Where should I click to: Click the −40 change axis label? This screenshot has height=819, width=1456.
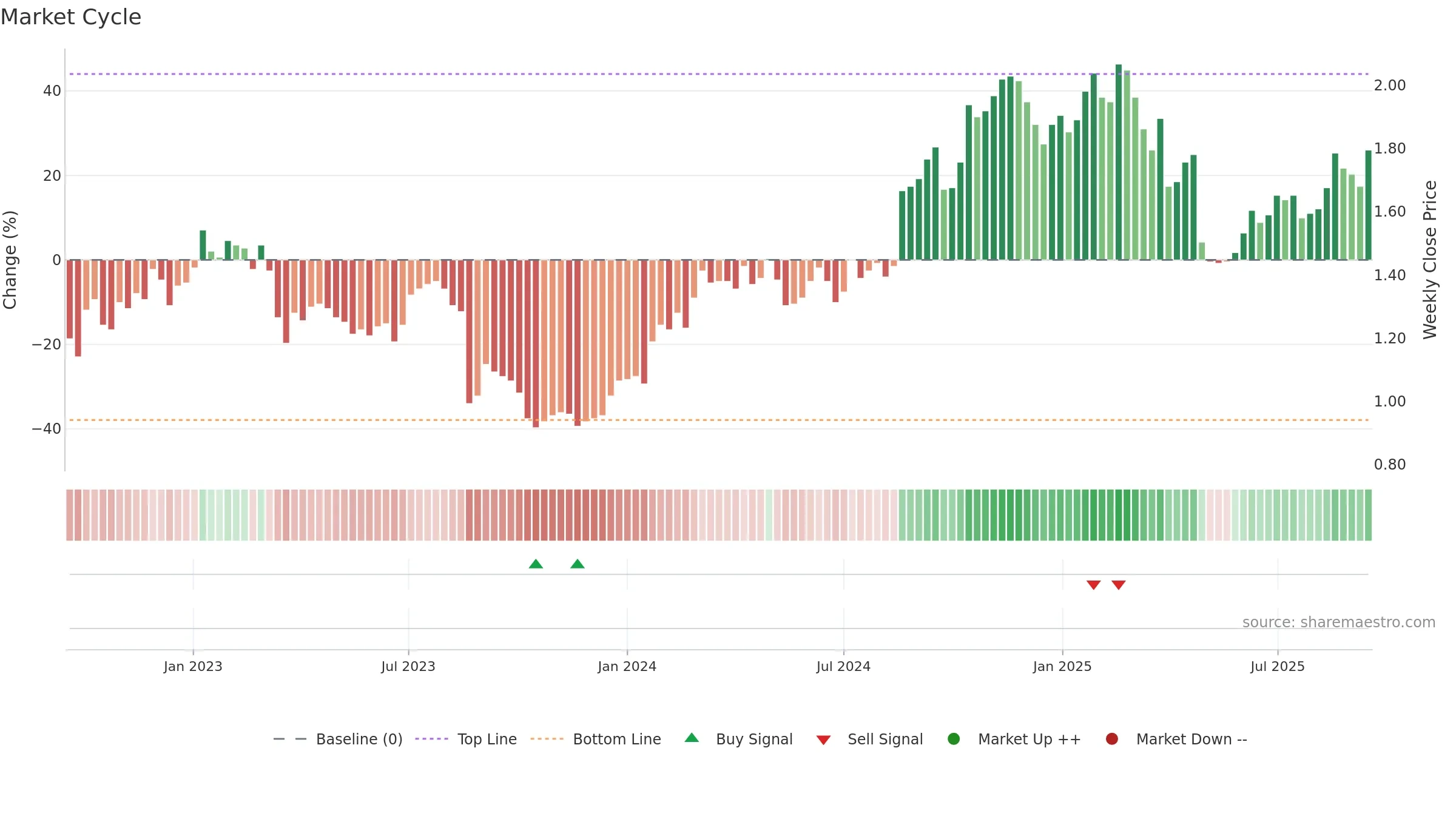[x=46, y=429]
